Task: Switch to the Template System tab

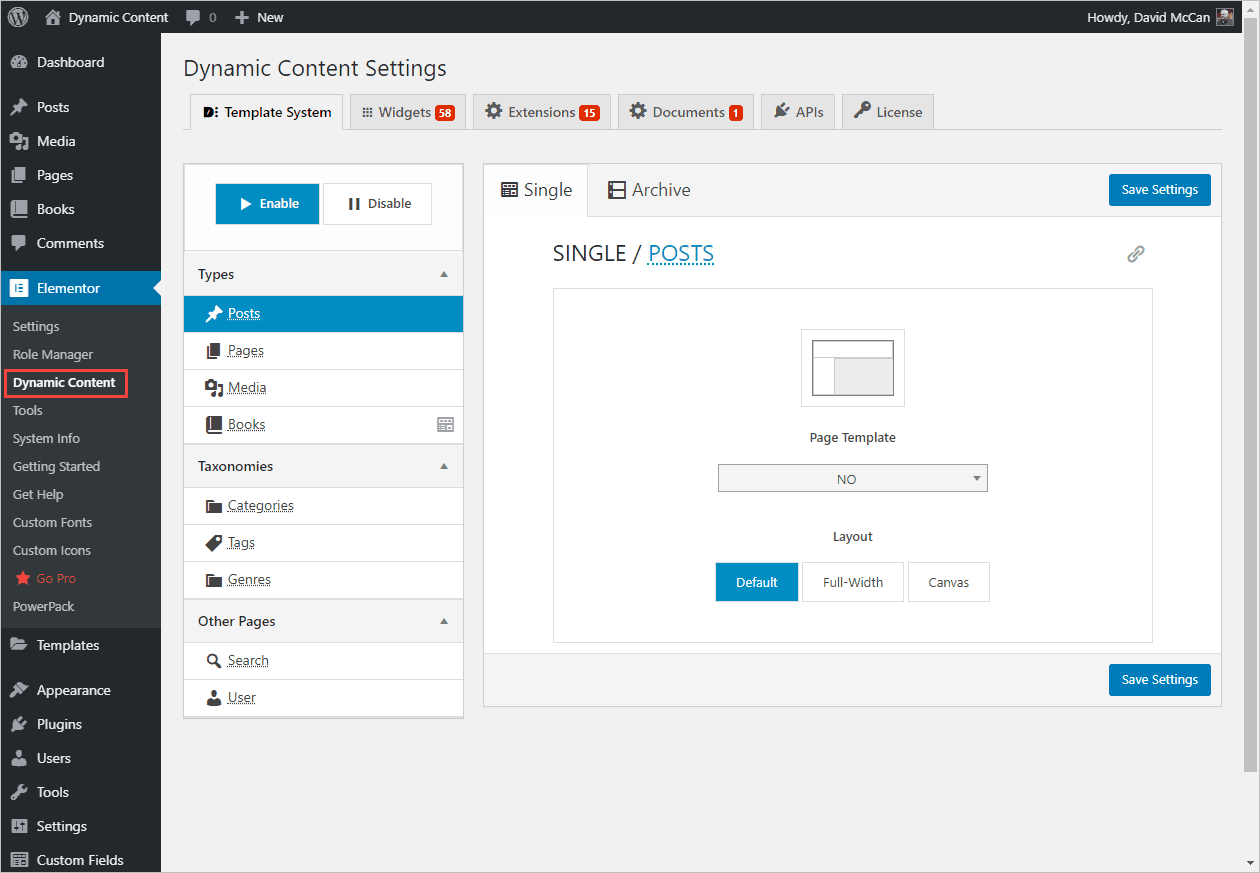Action: pyautogui.click(x=267, y=112)
